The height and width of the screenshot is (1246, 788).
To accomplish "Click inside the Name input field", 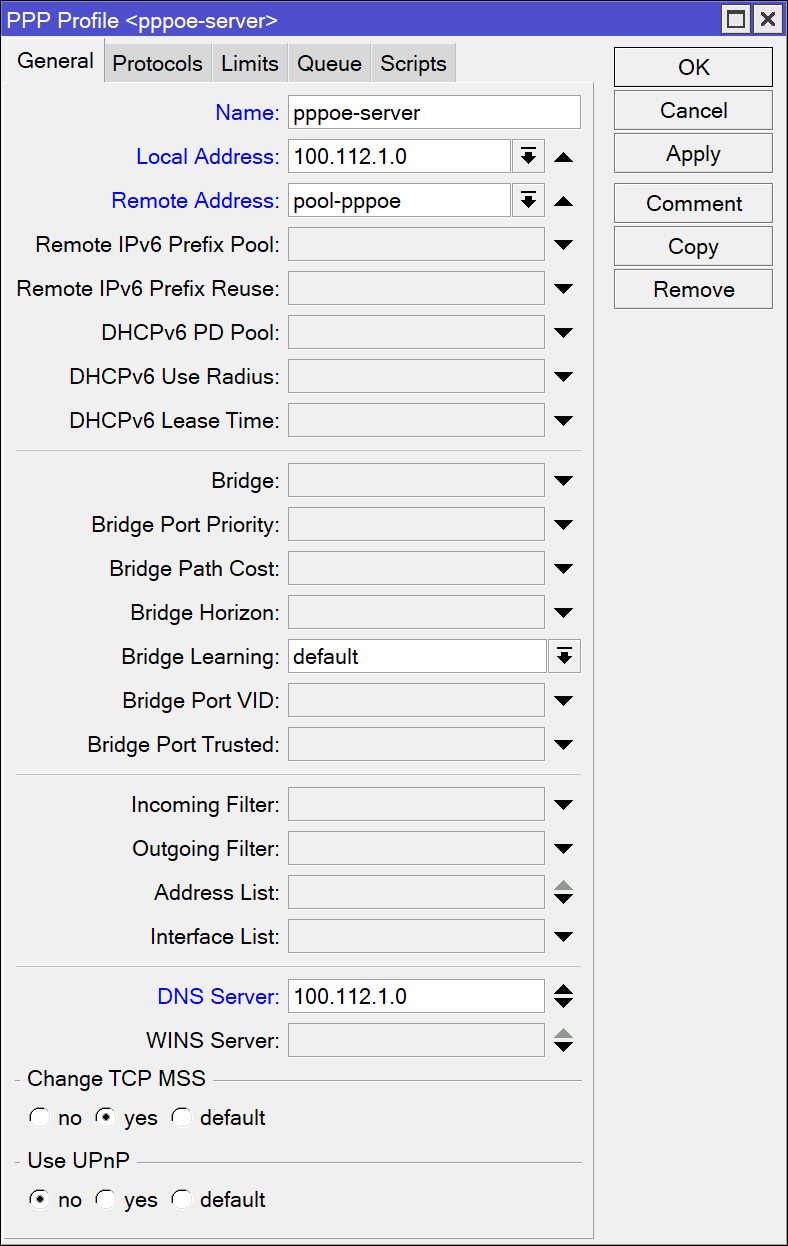I will click(434, 112).
